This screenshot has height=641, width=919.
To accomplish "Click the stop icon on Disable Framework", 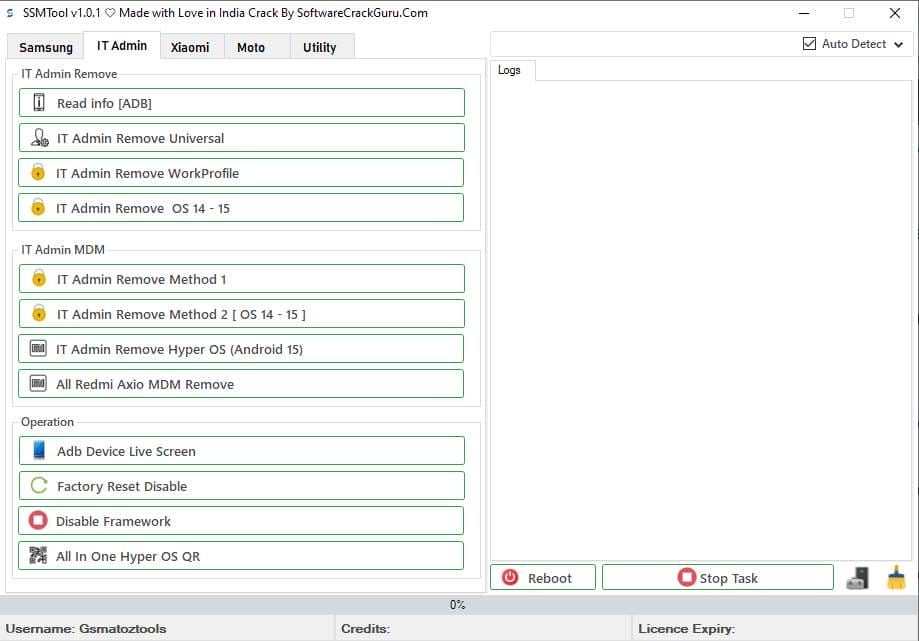I will [x=38, y=520].
